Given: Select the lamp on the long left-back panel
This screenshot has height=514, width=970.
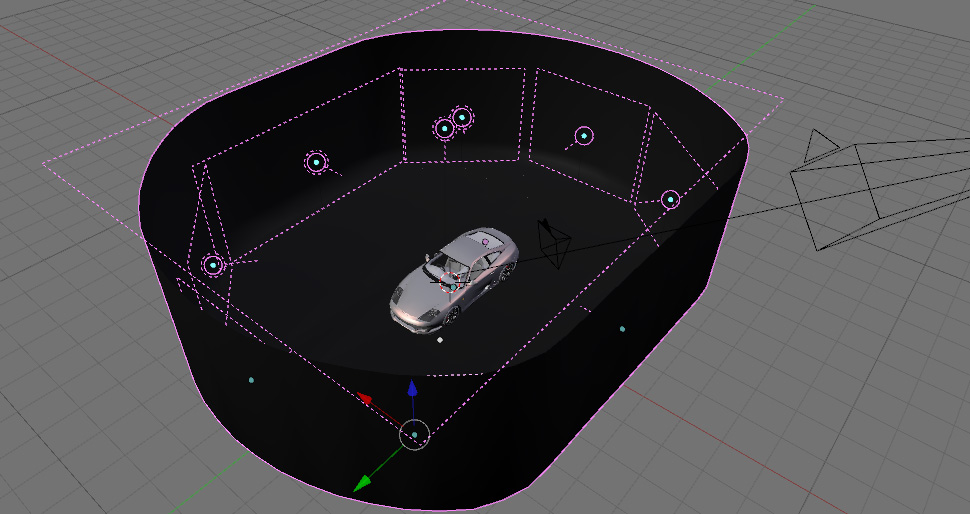Looking at the screenshot, I should click(316, 163).
